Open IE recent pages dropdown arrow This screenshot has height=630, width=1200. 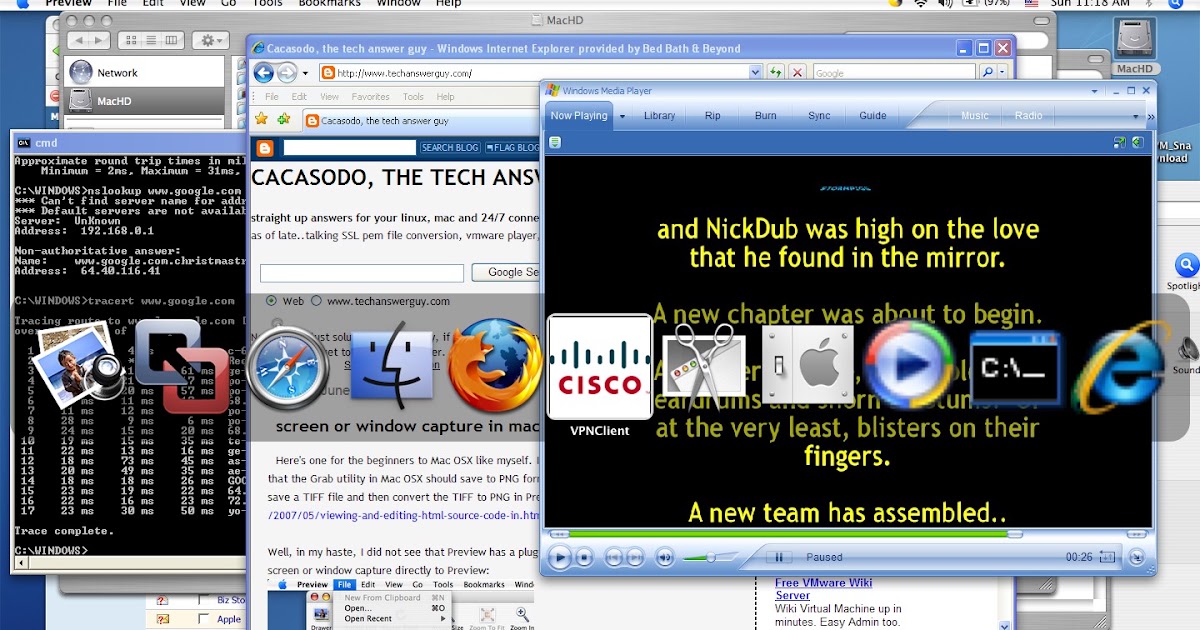[304, 73]
